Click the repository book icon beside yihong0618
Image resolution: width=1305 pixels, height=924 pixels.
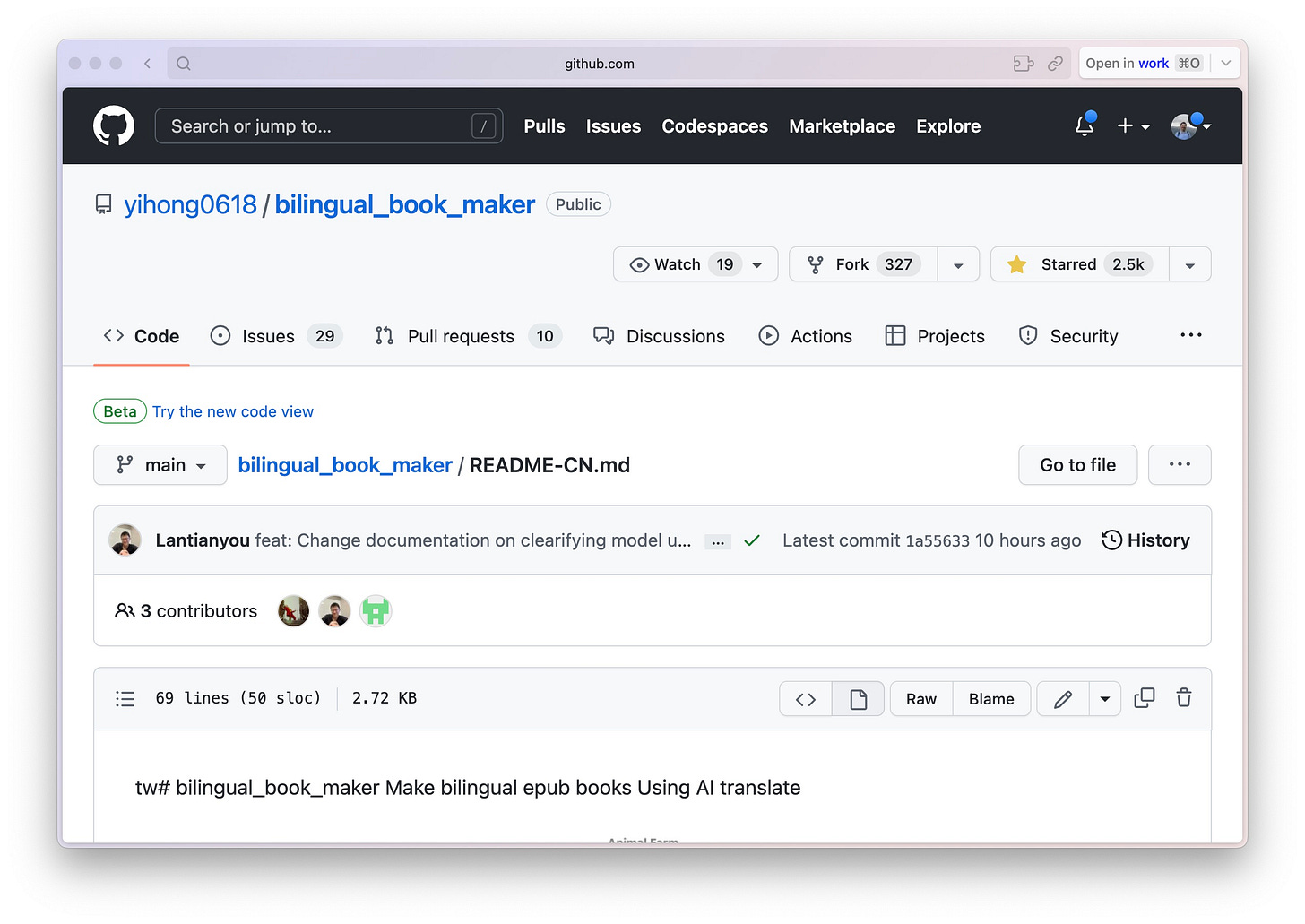[104, 204]
